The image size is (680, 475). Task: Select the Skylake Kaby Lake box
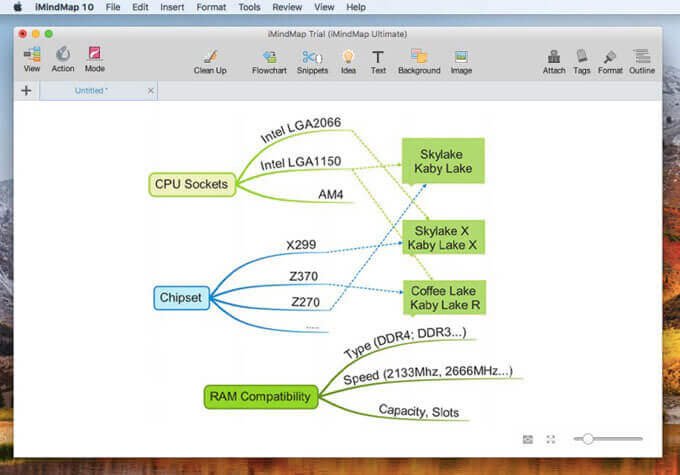pos(443,161)
